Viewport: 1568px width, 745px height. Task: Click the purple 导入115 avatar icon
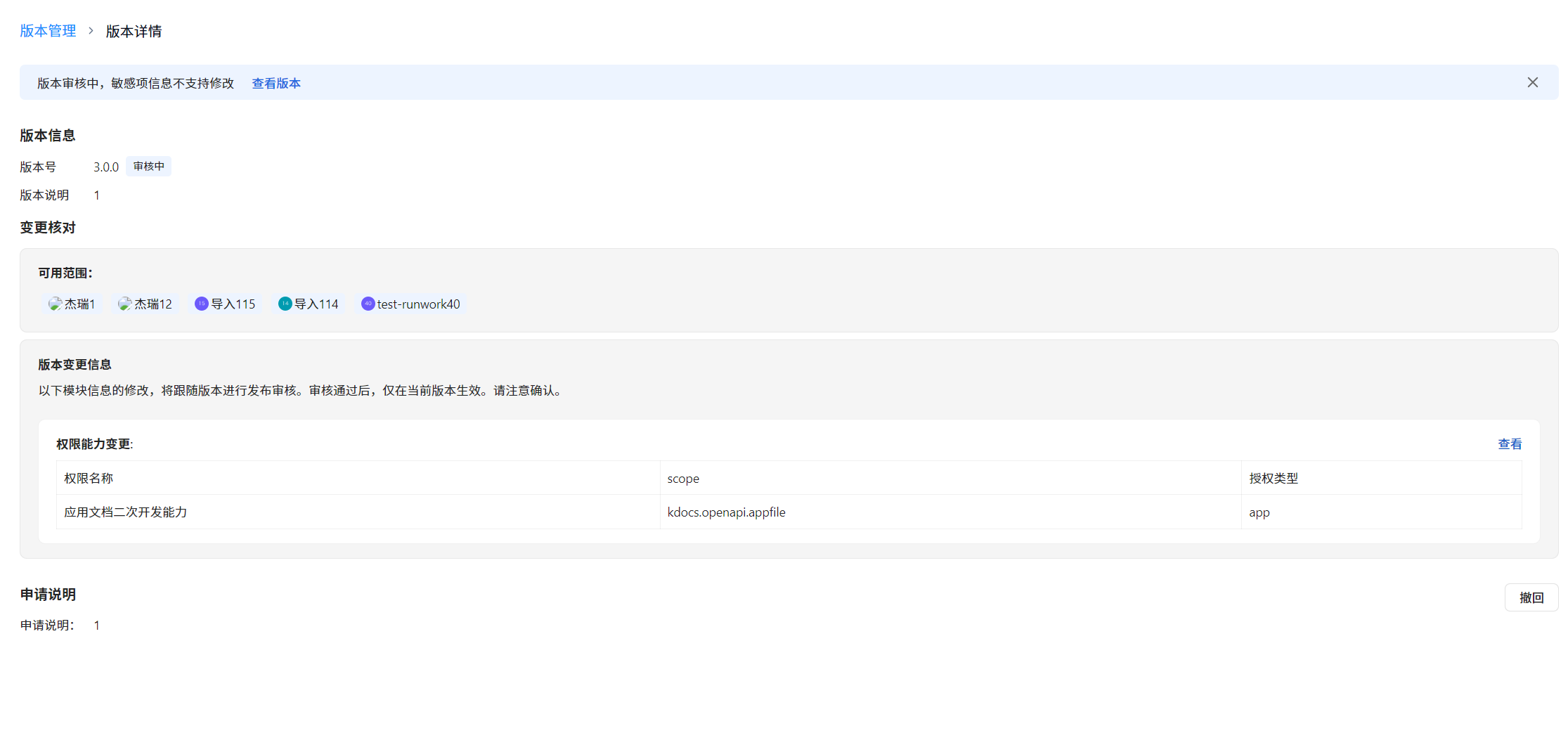[202, 304]
